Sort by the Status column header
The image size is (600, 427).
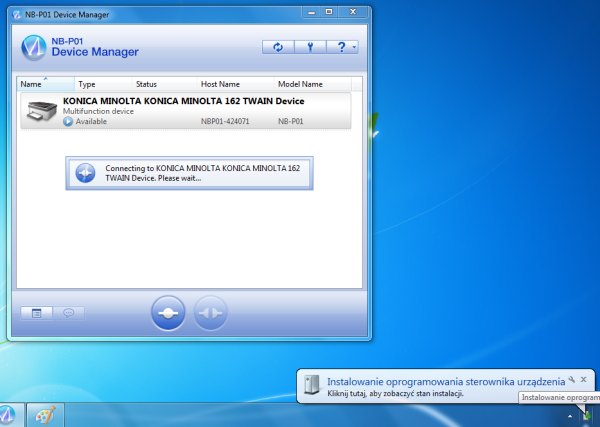[x=165, y=84]
